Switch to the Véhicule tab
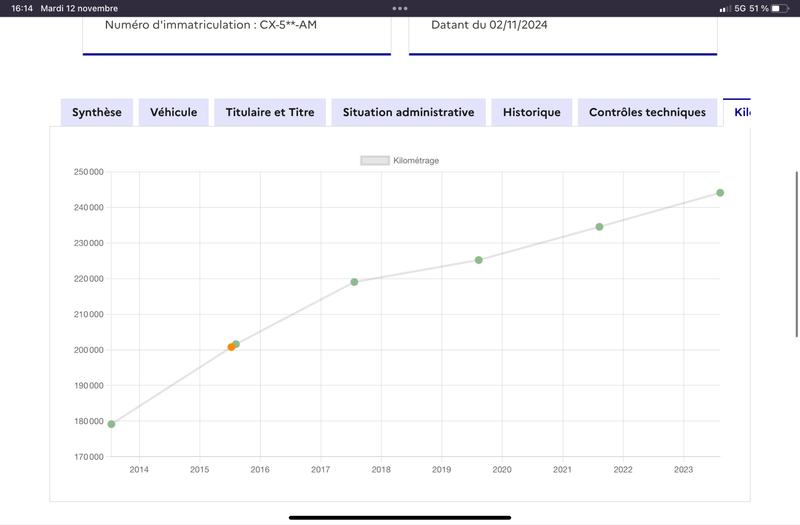The height and width of the screenshot is (525, 800). pyautogui.click(x=173, y=112)
